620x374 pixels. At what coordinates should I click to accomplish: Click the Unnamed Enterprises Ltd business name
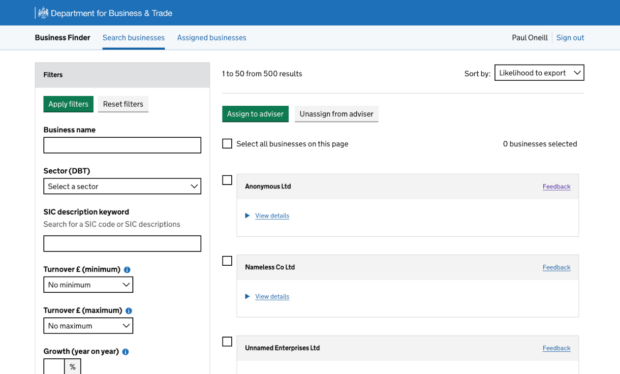click(x=282, y=348)
